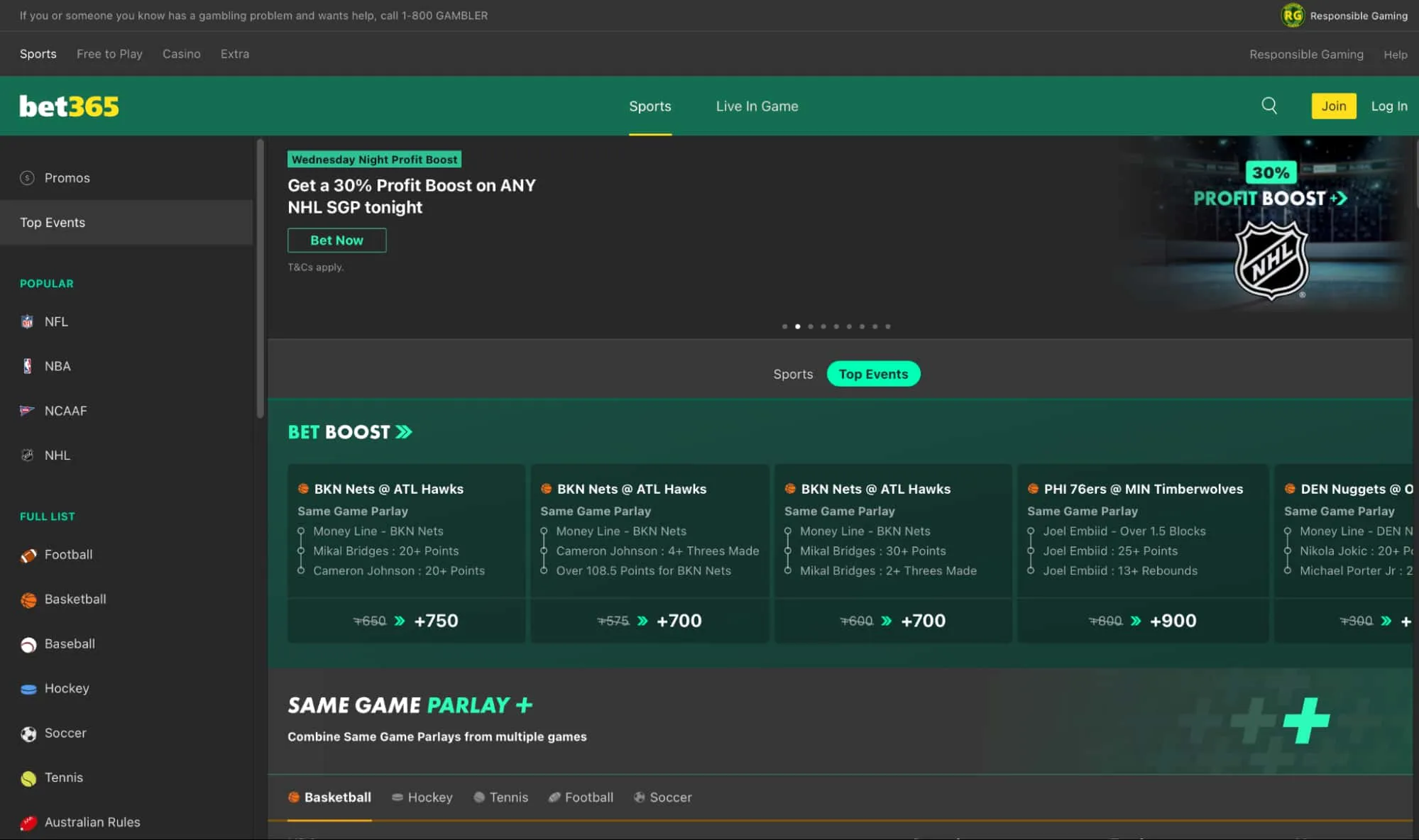Click the plus icon after Same Game Parlay
The image size is (1419, 840).
pos(524,704)
